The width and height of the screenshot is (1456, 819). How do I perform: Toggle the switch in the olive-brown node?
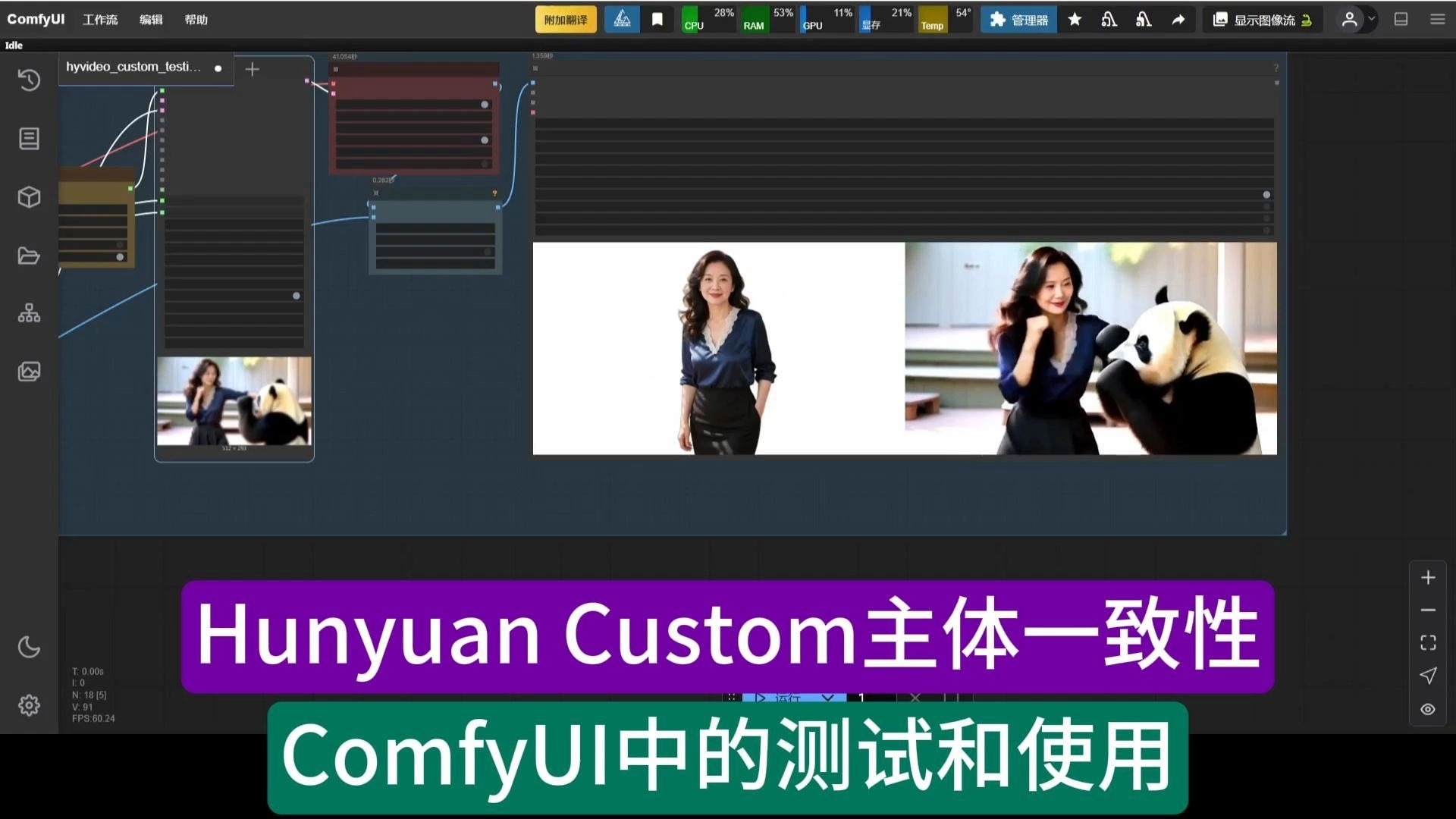(120, 257)
